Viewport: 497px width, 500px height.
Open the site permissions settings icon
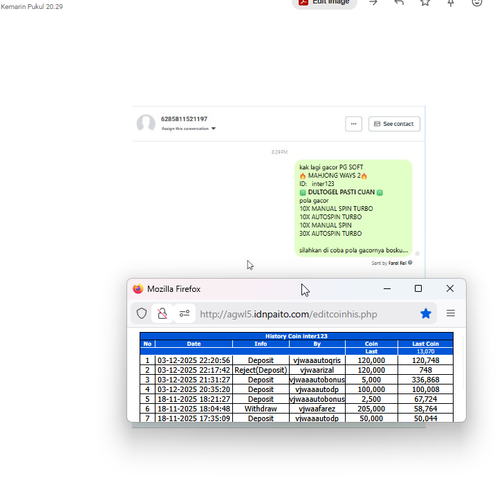(x=184, y=313)
